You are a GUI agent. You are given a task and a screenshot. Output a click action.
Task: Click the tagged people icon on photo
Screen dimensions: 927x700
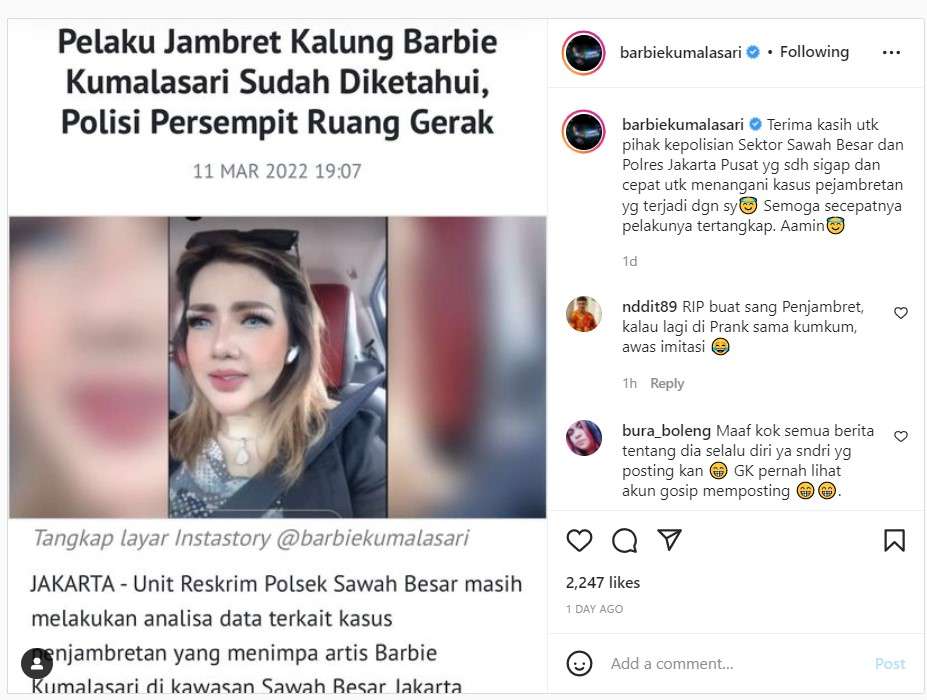coord(37,663)
